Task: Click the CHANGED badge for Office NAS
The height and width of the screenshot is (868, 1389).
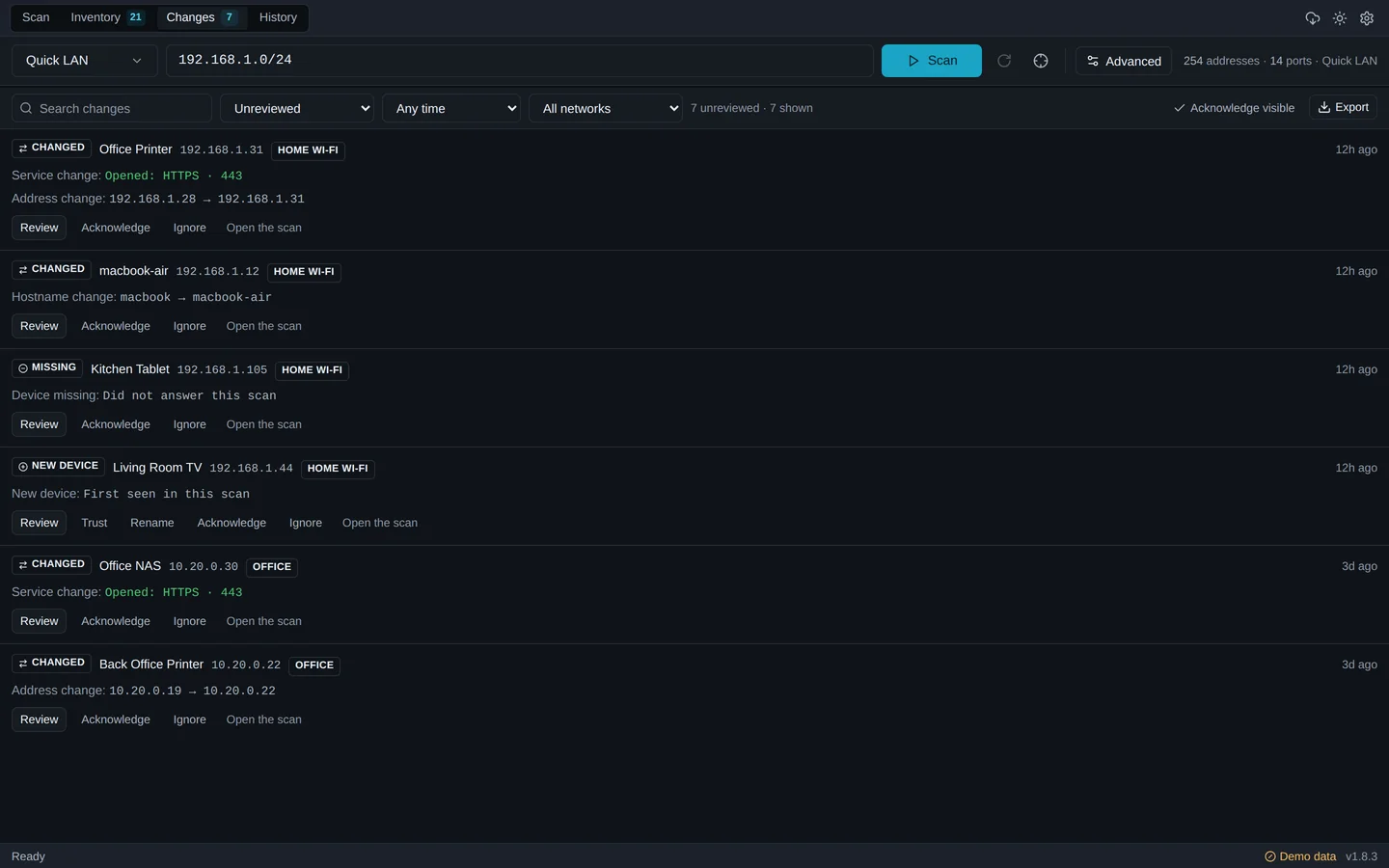Action: (52, 564)
